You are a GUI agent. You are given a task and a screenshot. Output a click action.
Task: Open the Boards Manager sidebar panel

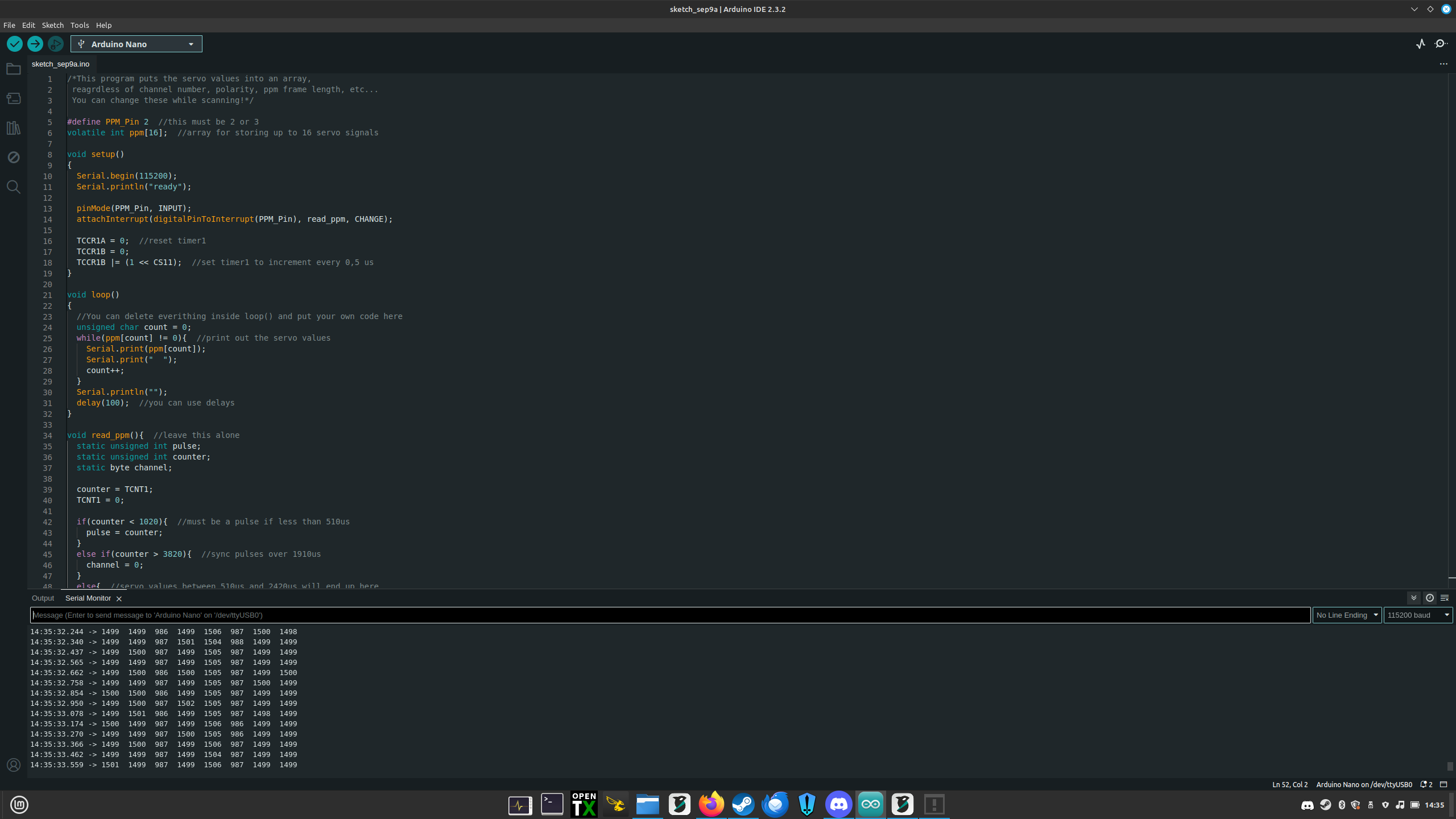tap(14, 98)
